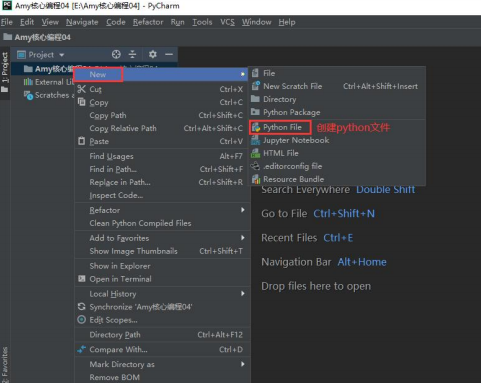The width and height of the screenshot is (481, 383).
Task: Expand the Refactor submenu arrow
Action: (x=243, y=210)
